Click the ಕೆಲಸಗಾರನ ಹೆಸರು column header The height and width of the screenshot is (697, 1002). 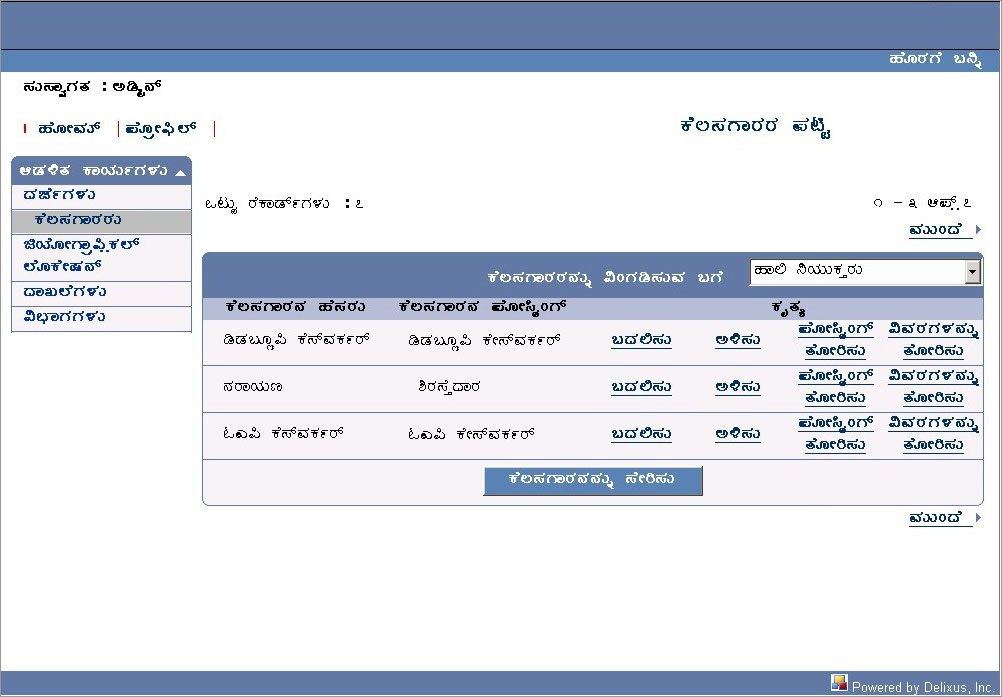pos(295,306)
